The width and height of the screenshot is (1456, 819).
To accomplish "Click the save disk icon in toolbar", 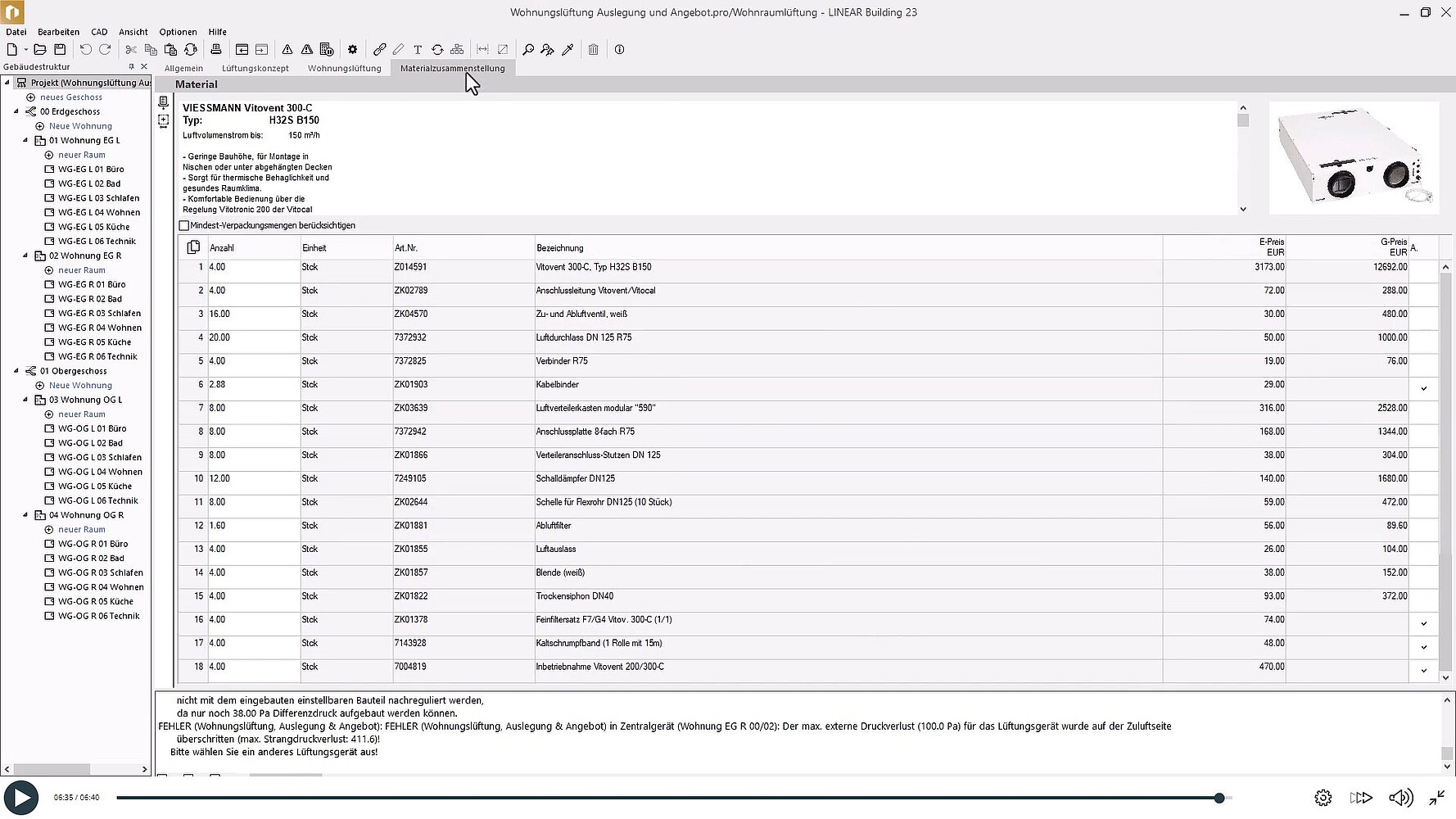I will click(60, 50).
